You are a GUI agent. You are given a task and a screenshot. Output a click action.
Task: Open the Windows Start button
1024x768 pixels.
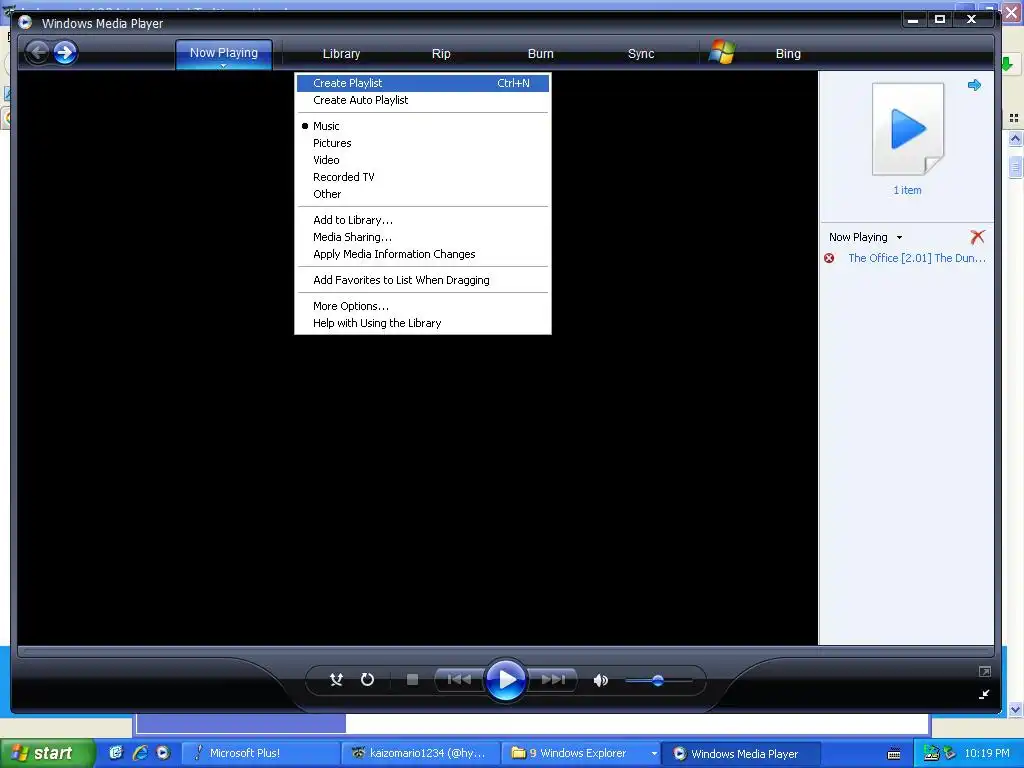coord(46,753)
